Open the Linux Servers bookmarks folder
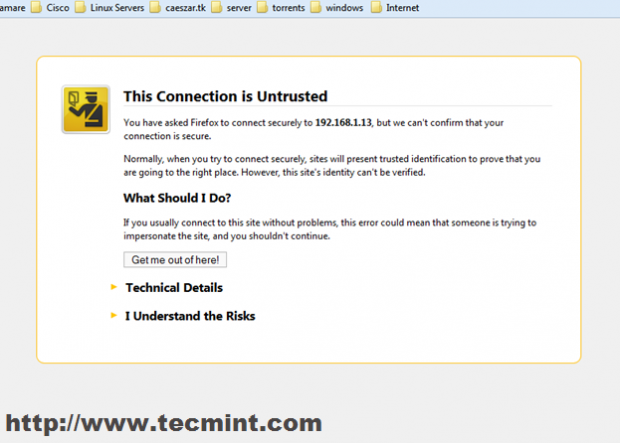The image size is (620, 443). (x=110, y=8)
